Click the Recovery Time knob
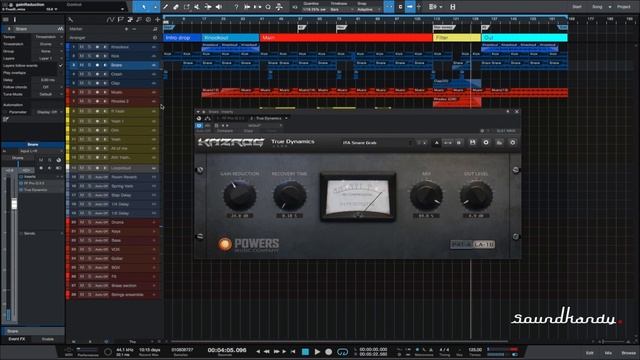The height and width of the screenshot is (360, 640). pyautogui.click(x=289, y=196)
